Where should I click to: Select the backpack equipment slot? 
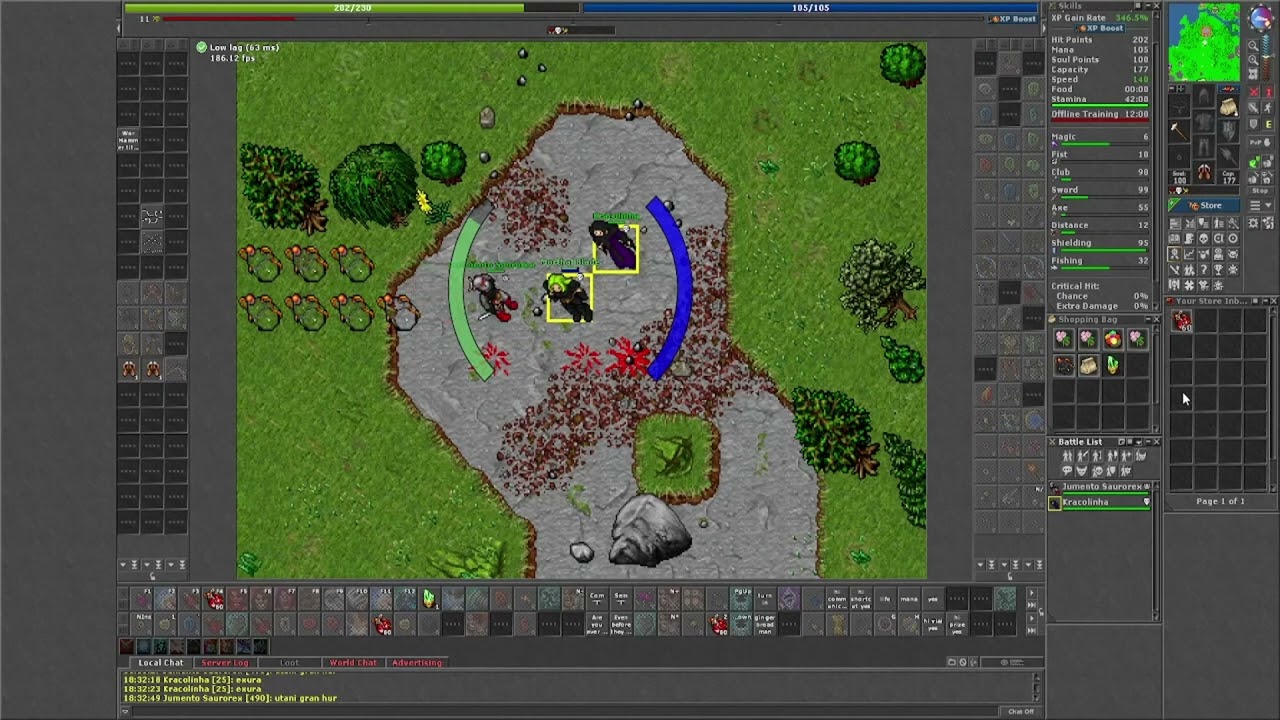click(x=1229, y=106)
